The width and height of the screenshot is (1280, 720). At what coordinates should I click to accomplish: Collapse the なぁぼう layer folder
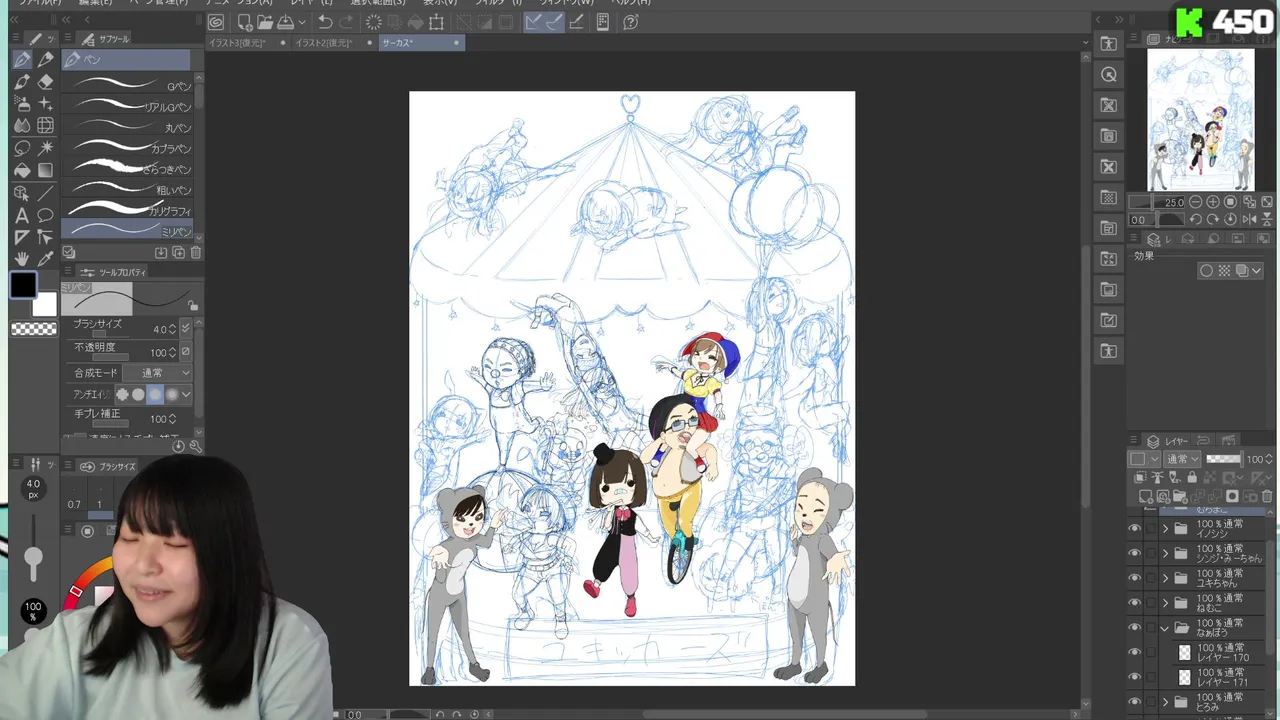coord(1165,628)
